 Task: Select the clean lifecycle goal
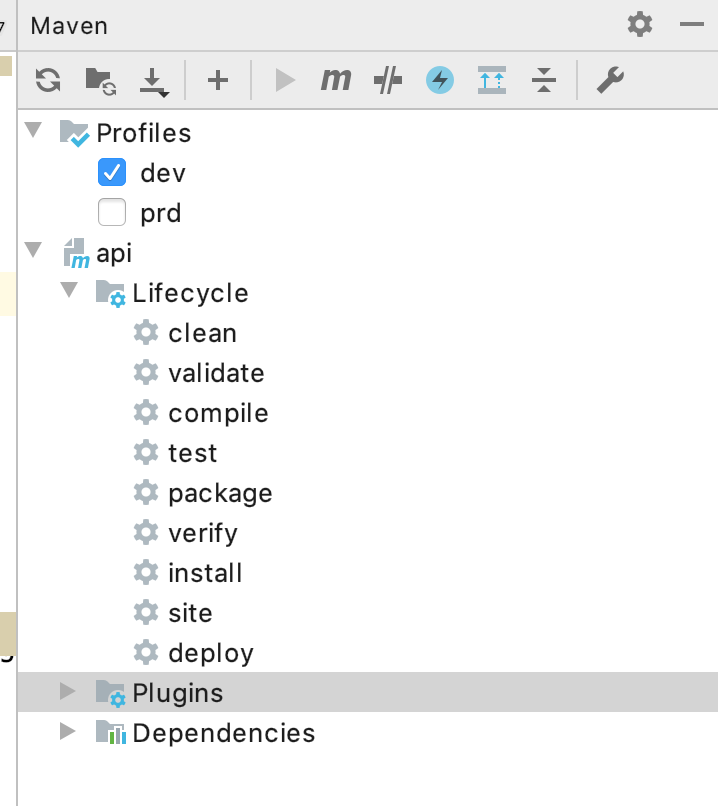click(202, 333)
